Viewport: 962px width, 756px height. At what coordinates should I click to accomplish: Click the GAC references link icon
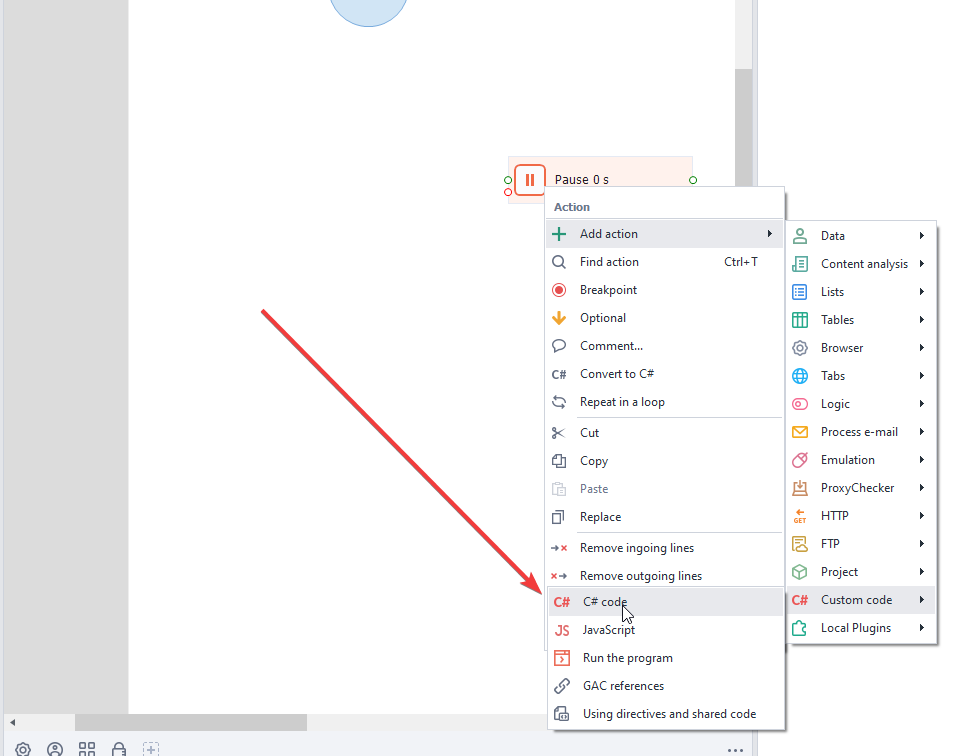562,686
